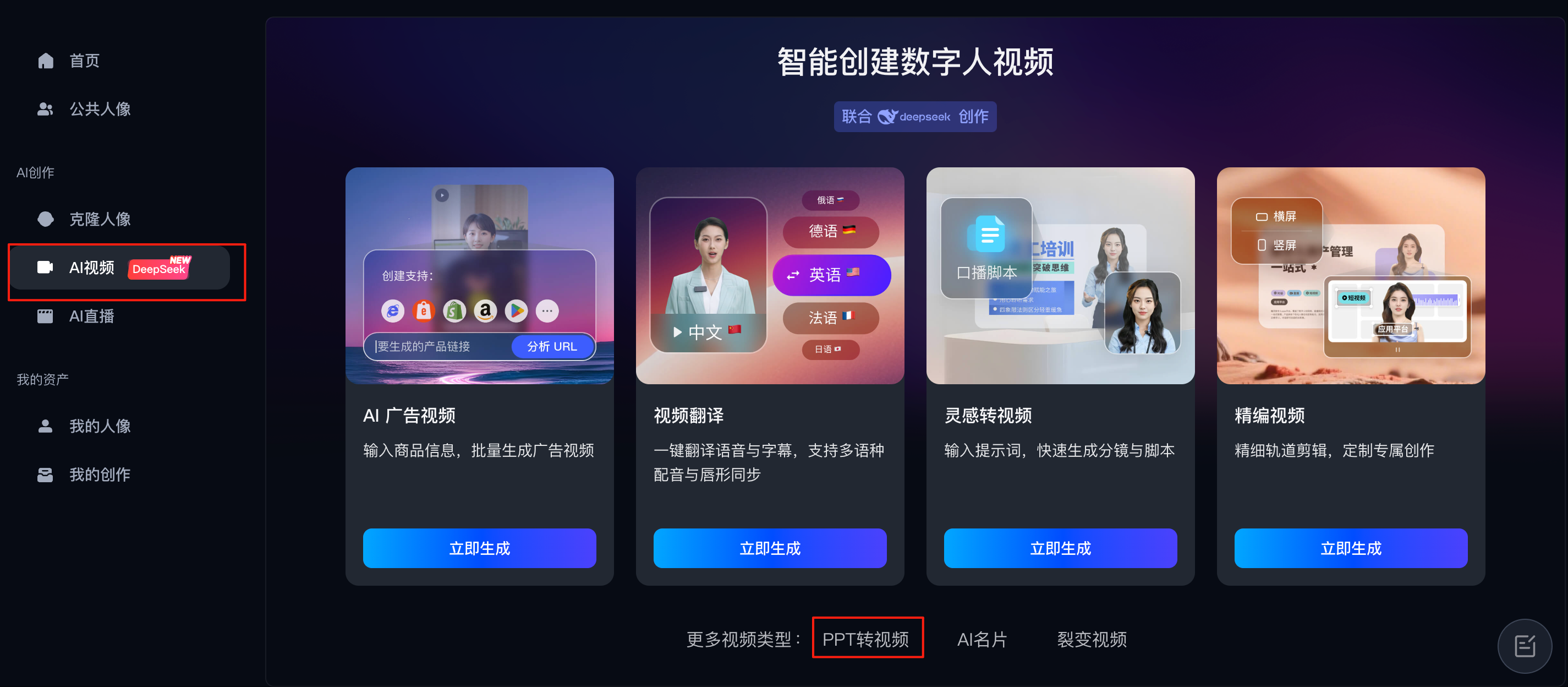Click the video camera icon beside AI视频
The height and width of the screenshot is (687, 1568).
pyautogui.click(x=46, y=268)
